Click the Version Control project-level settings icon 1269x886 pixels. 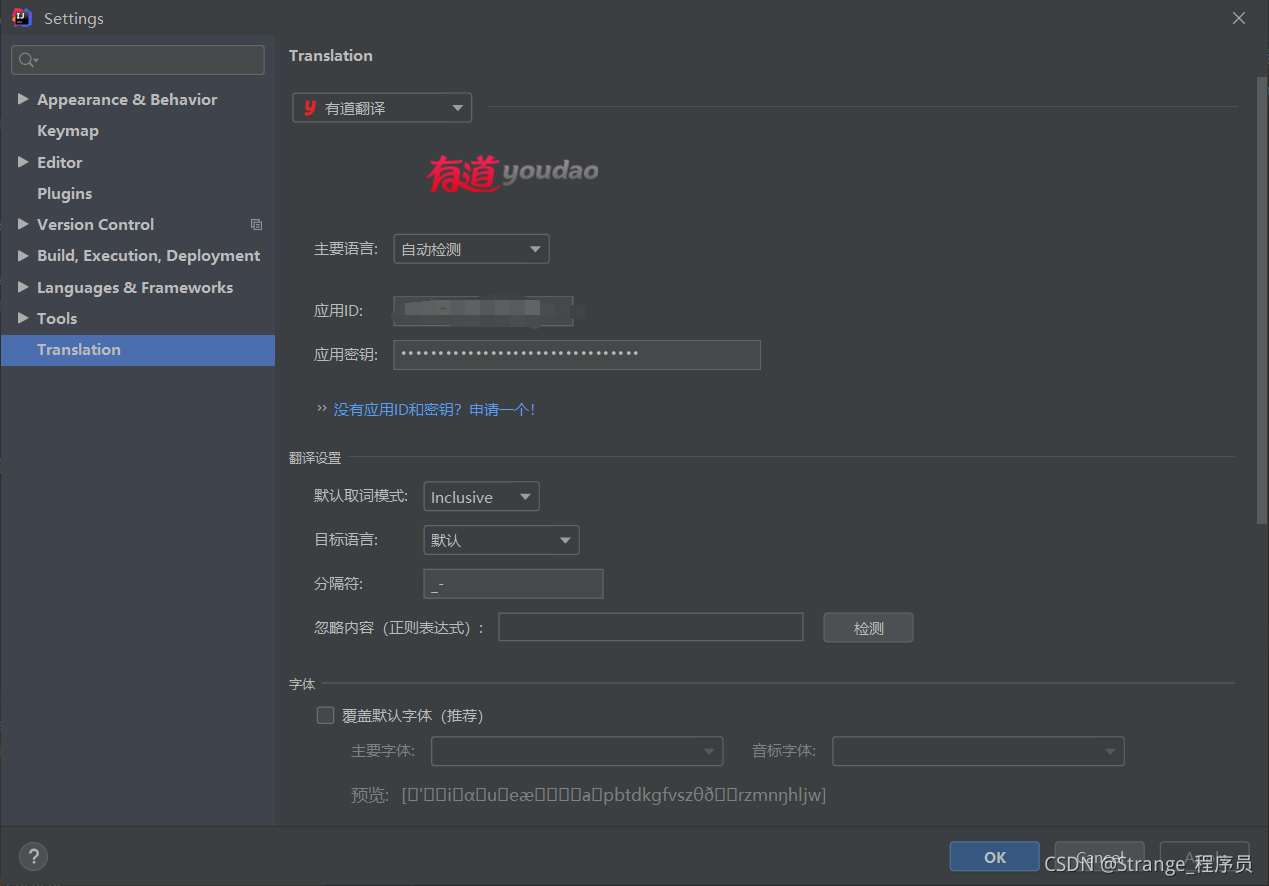pyautogui.click(x=256, y=225)
